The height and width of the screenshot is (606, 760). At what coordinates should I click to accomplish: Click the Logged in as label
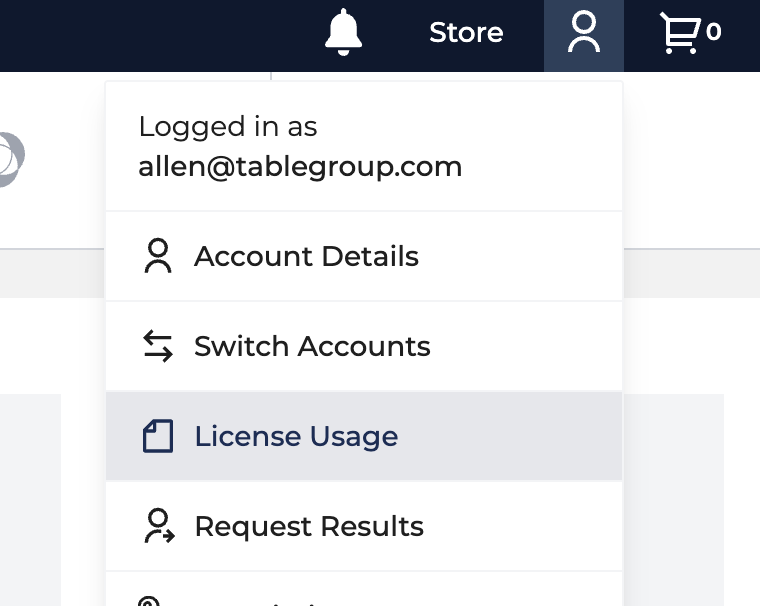click(x=228, y=127)
